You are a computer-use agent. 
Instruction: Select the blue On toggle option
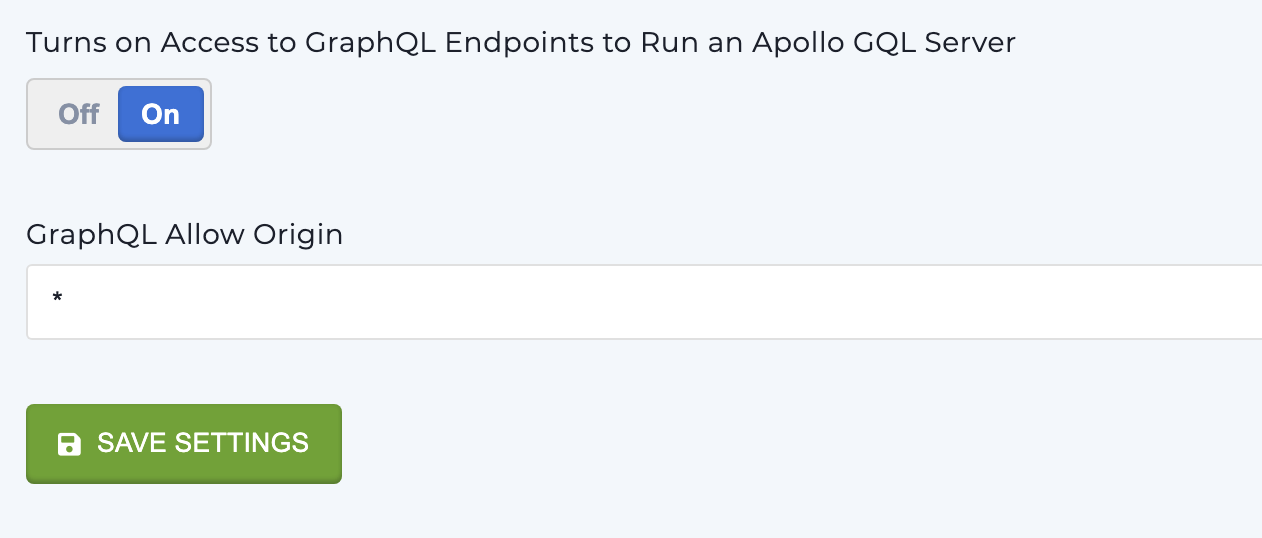point(161,114)
